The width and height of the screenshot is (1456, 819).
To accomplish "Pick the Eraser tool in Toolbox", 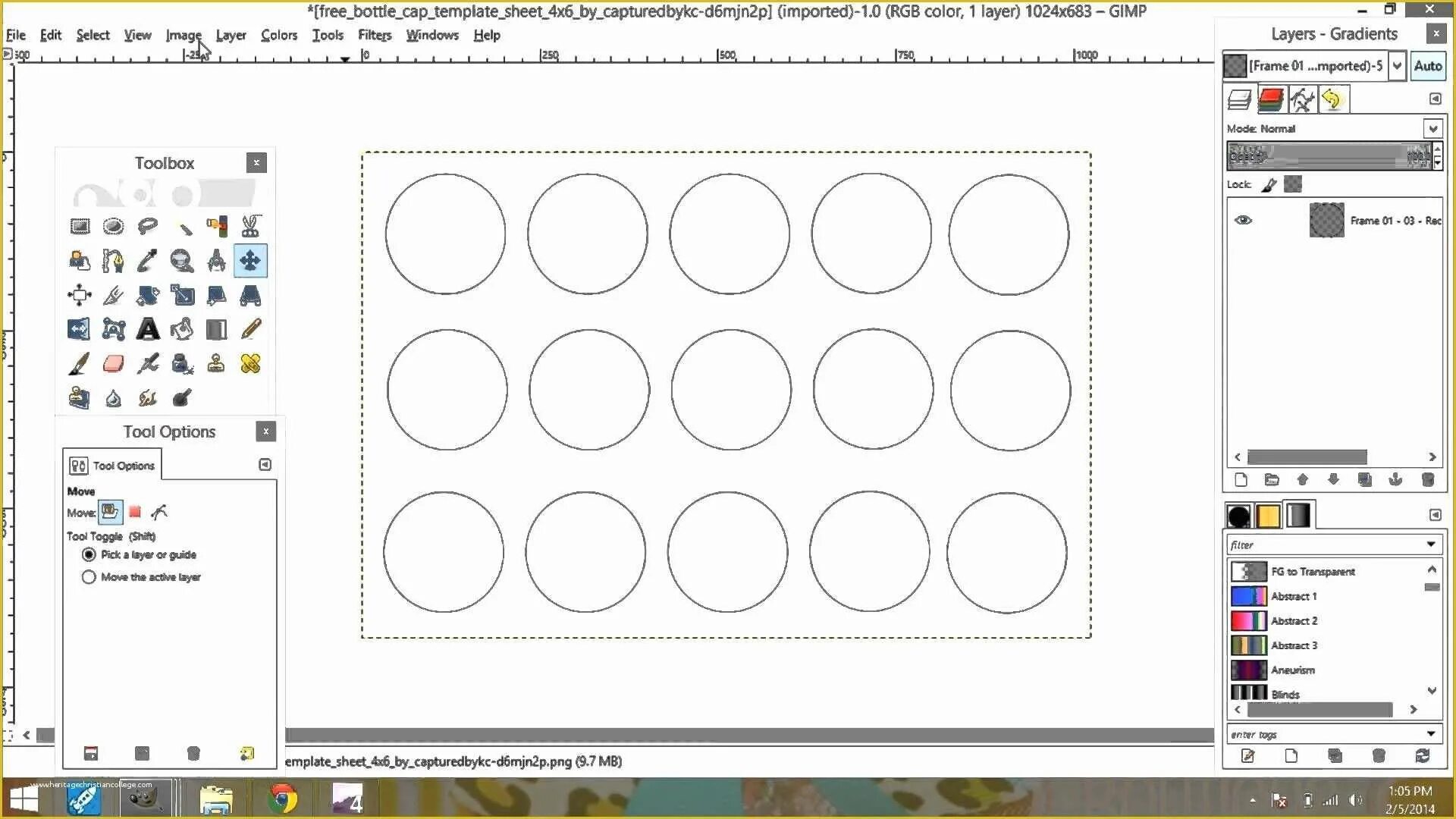I will tap(113, 364).
